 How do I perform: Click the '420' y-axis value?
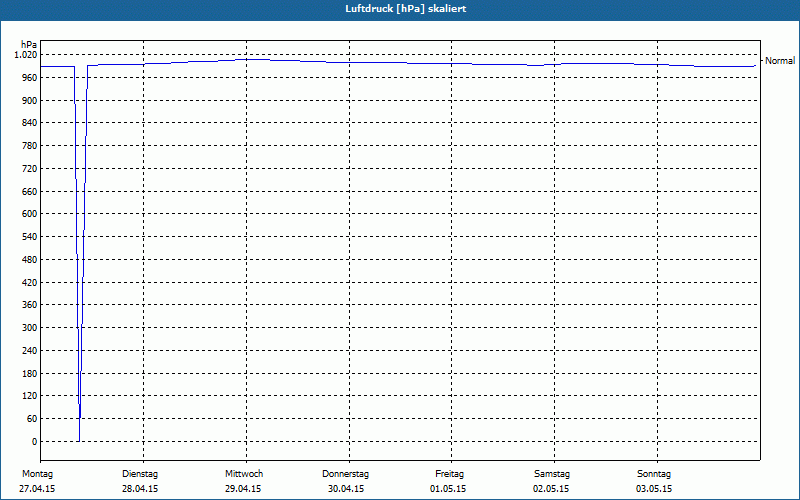[31, 282]
